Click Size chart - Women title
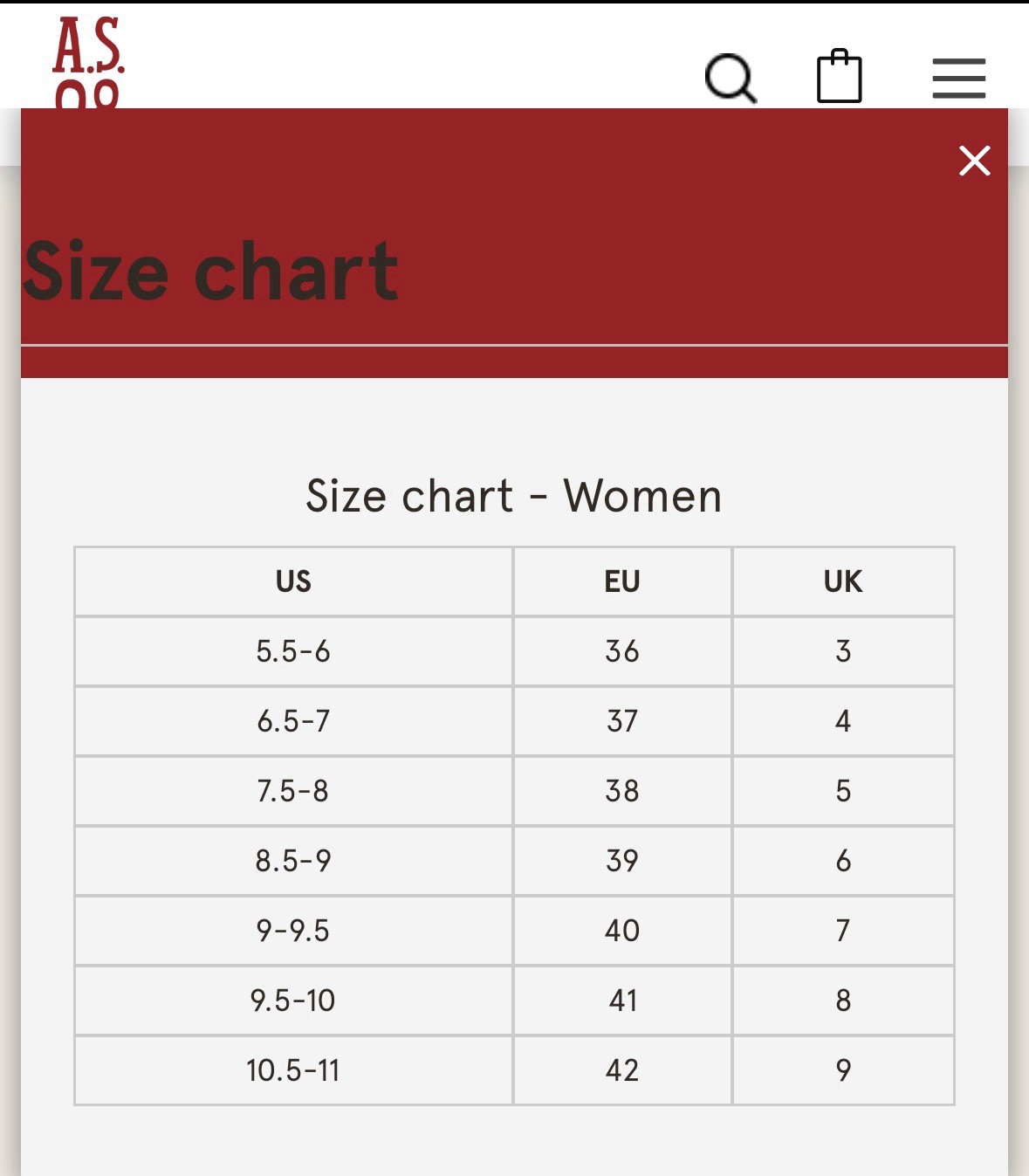The height and width of the screenshot is (1176, 1029). click(514, 496)
